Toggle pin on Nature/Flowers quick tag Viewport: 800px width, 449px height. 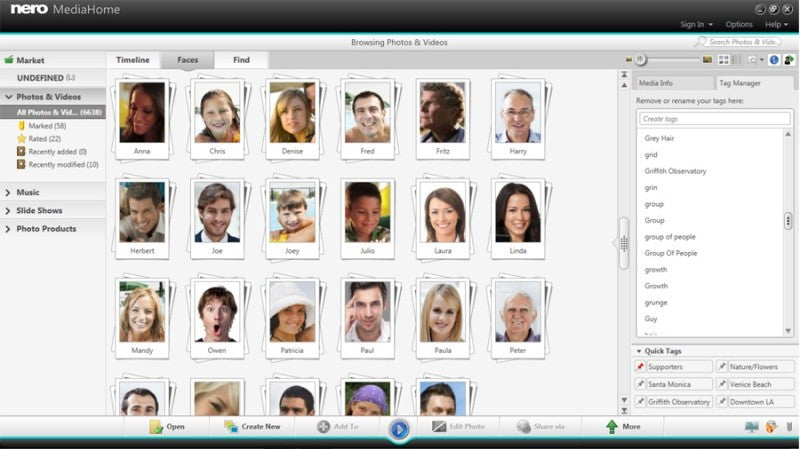pos(722,366)
